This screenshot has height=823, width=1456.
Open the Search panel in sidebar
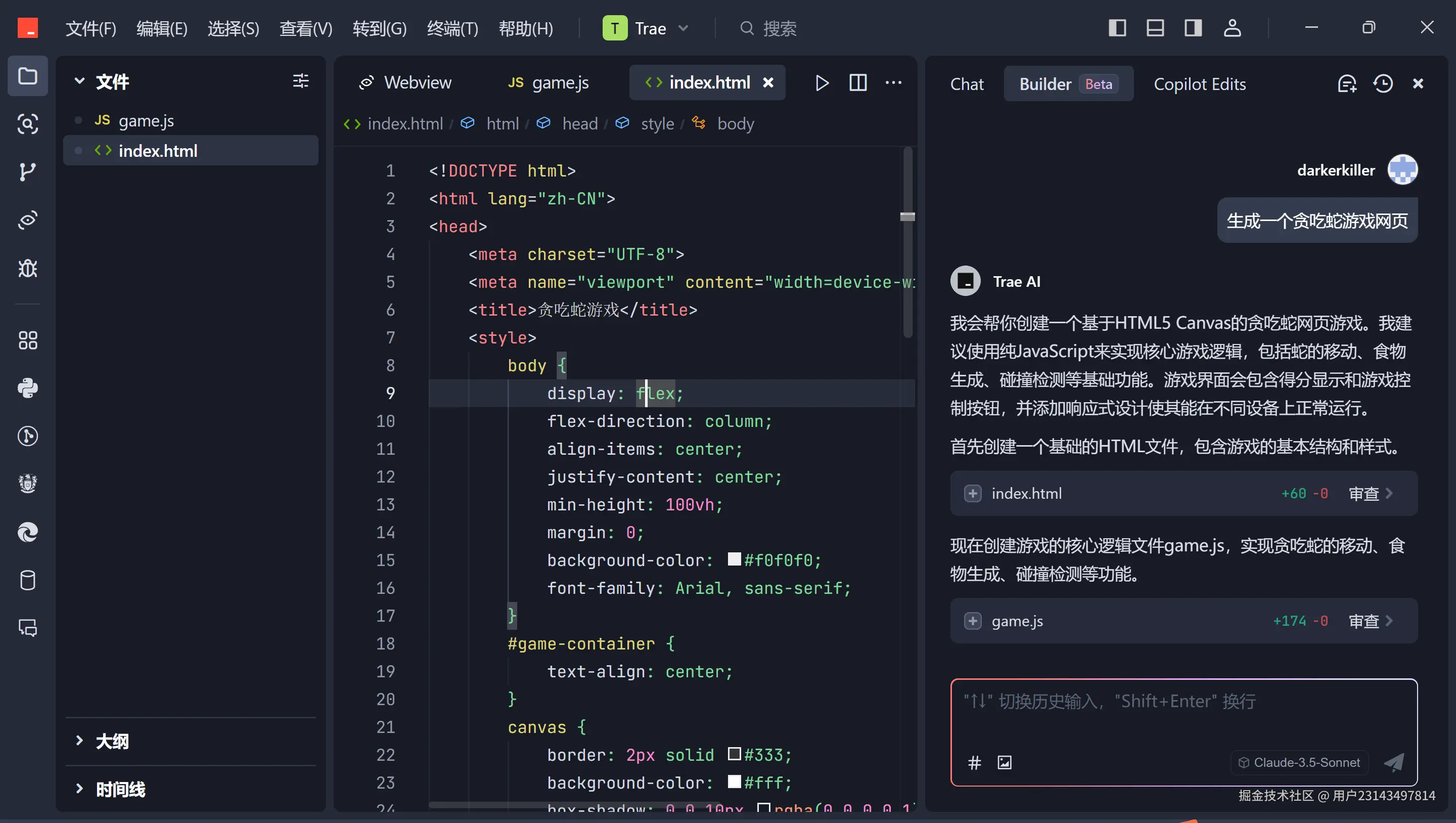[x=27, y=124]
